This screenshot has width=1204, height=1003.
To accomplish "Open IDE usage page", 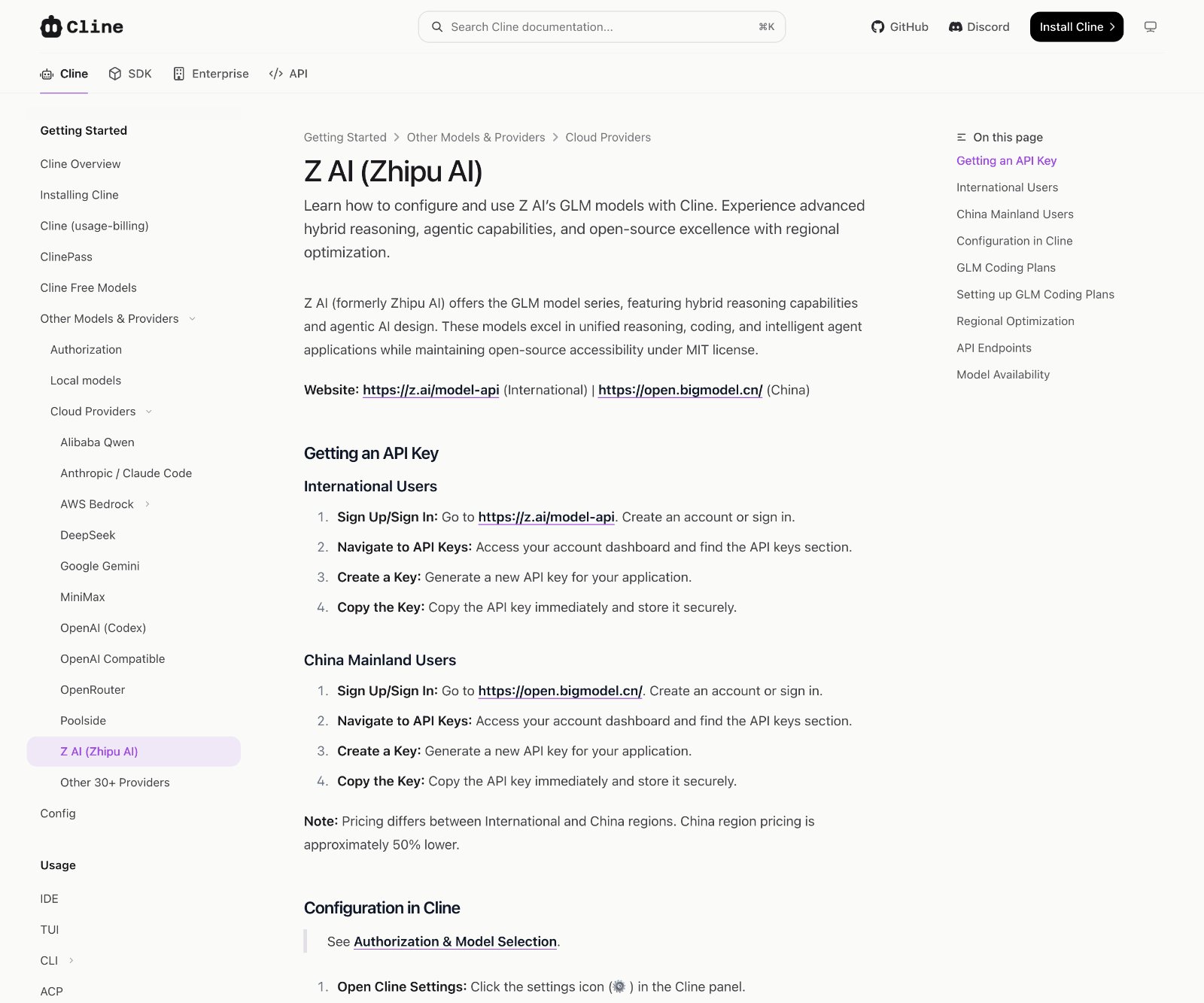I will 50,899.
